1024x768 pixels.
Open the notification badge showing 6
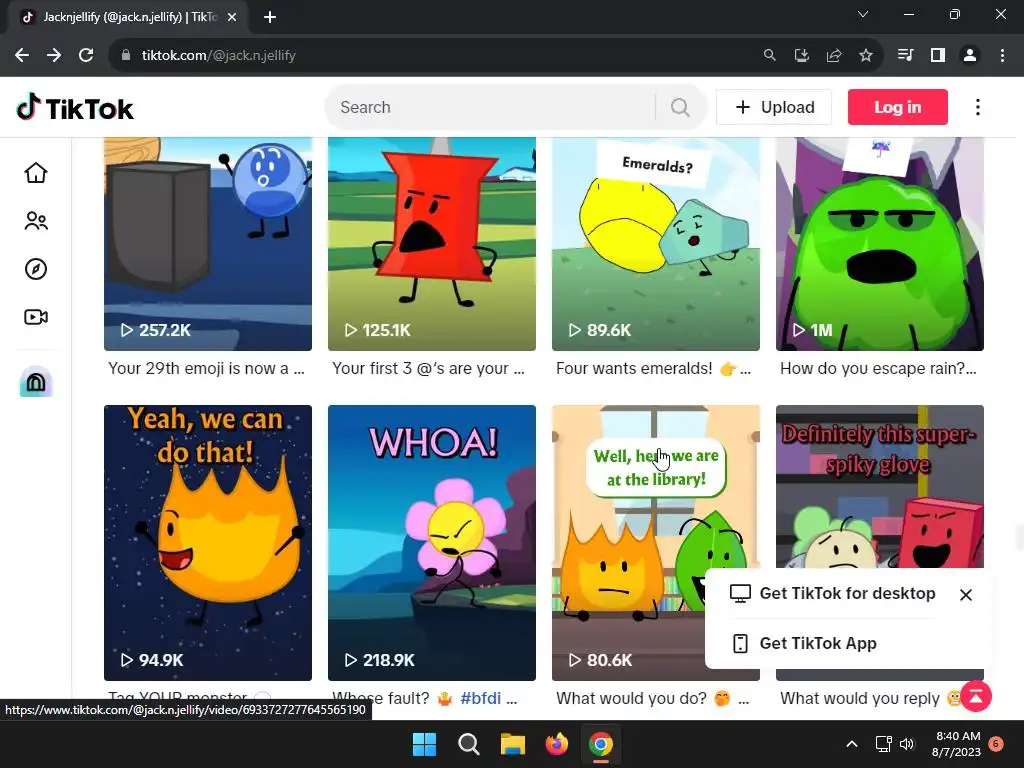pos(996,743)
